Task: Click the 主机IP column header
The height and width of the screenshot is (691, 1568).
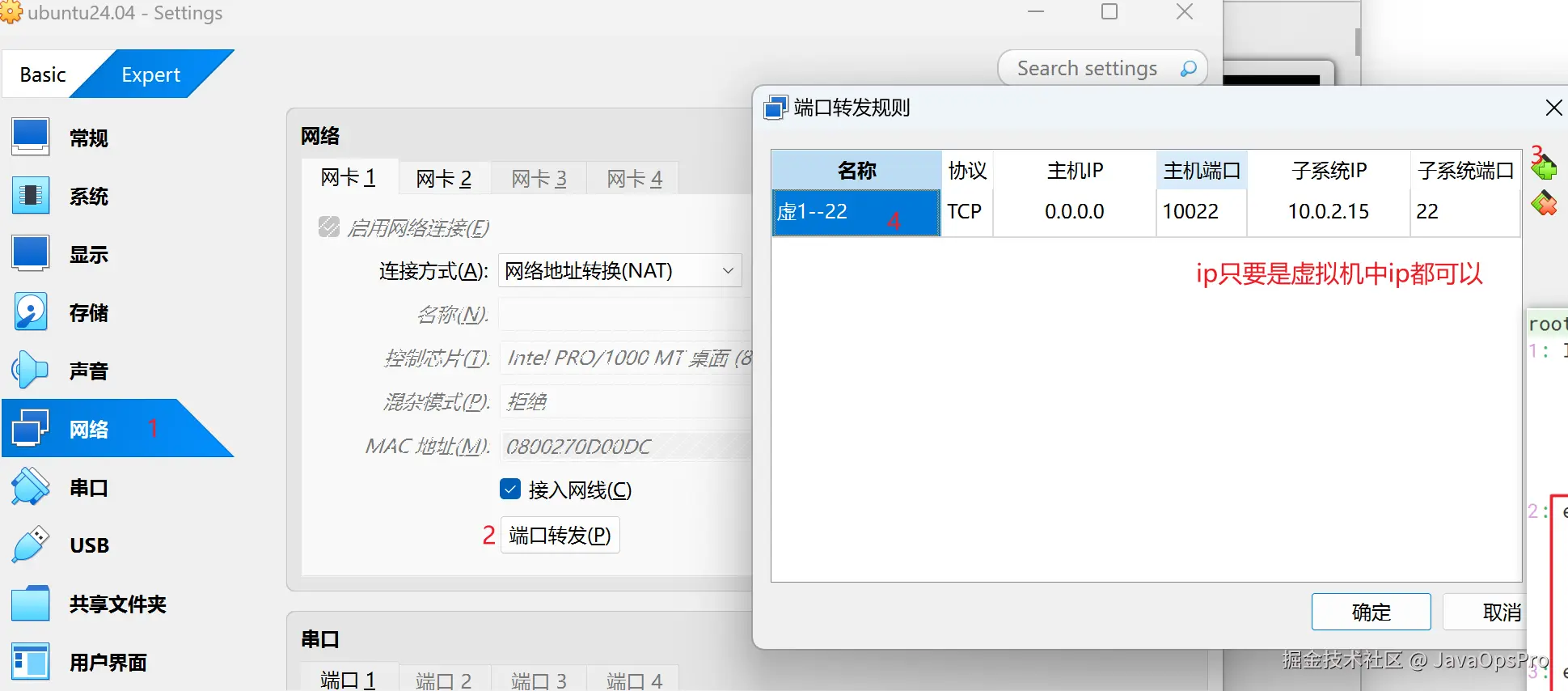Action: point(1075,170)
